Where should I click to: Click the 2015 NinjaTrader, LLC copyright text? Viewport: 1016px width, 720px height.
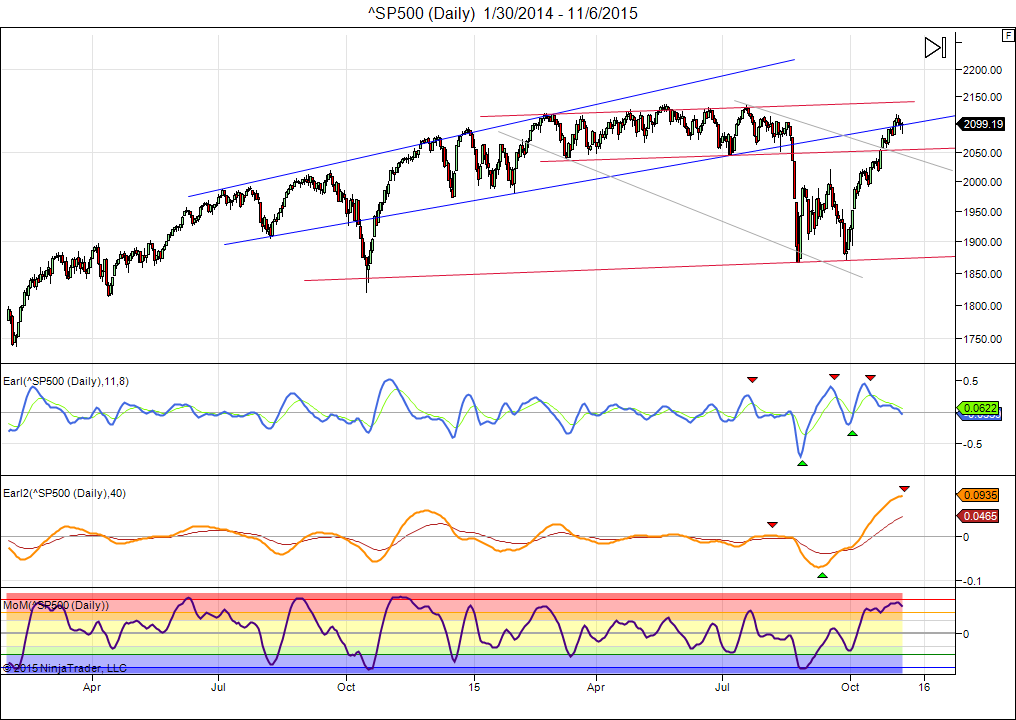coord(65,667)
